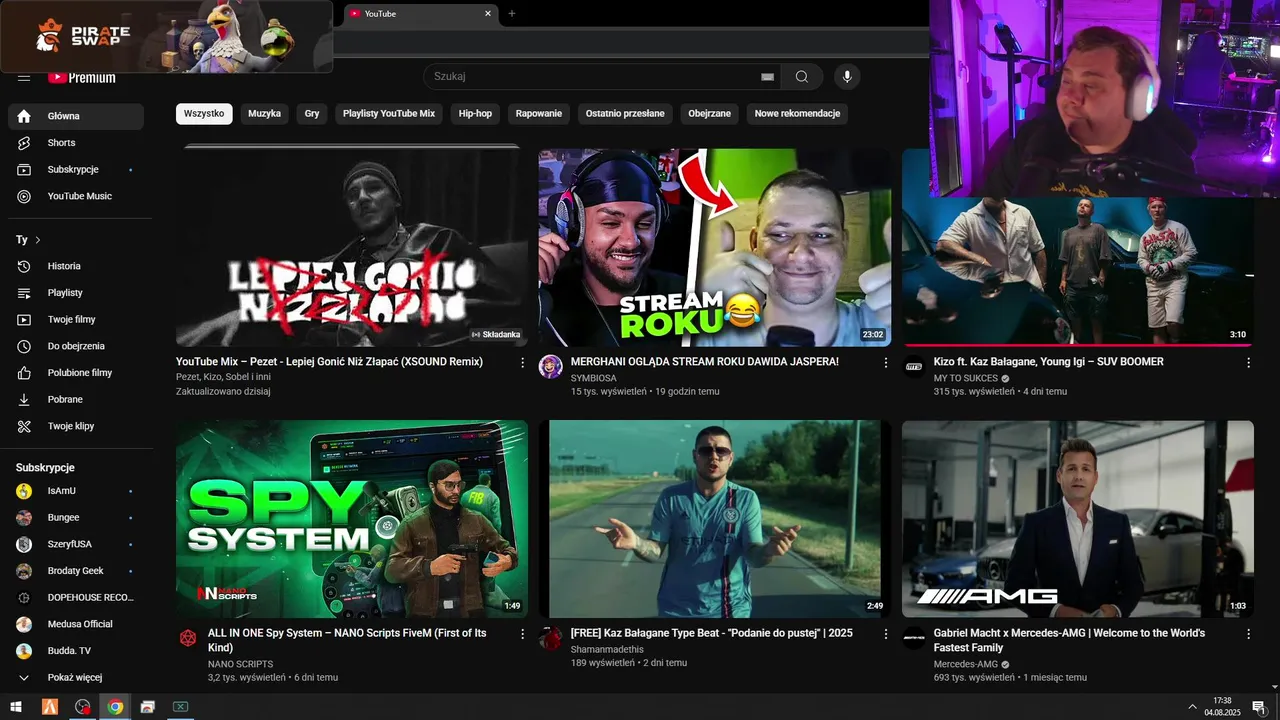
Task: Click the Mercedes-AMG channel avatar
Action: tap(914, 638)
